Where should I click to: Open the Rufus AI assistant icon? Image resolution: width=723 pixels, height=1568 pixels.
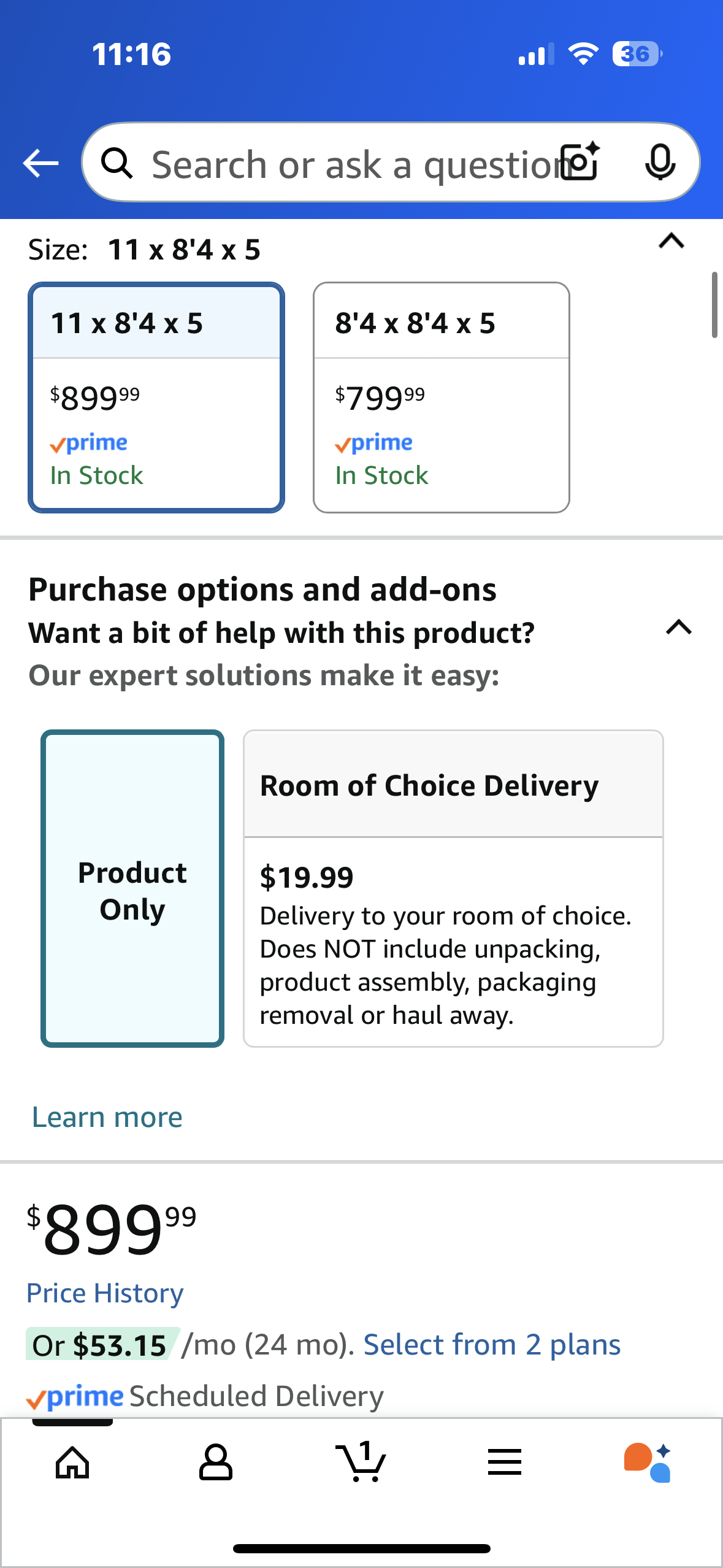648,1462
